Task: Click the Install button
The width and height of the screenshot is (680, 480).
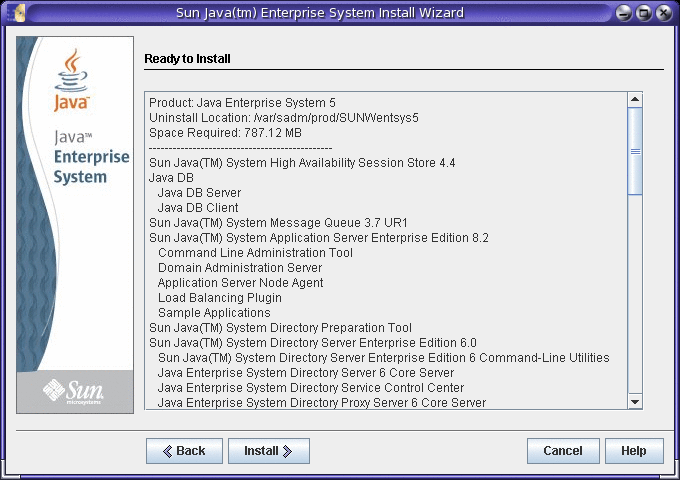Action: pyautogui.click(x=269, y=451)
